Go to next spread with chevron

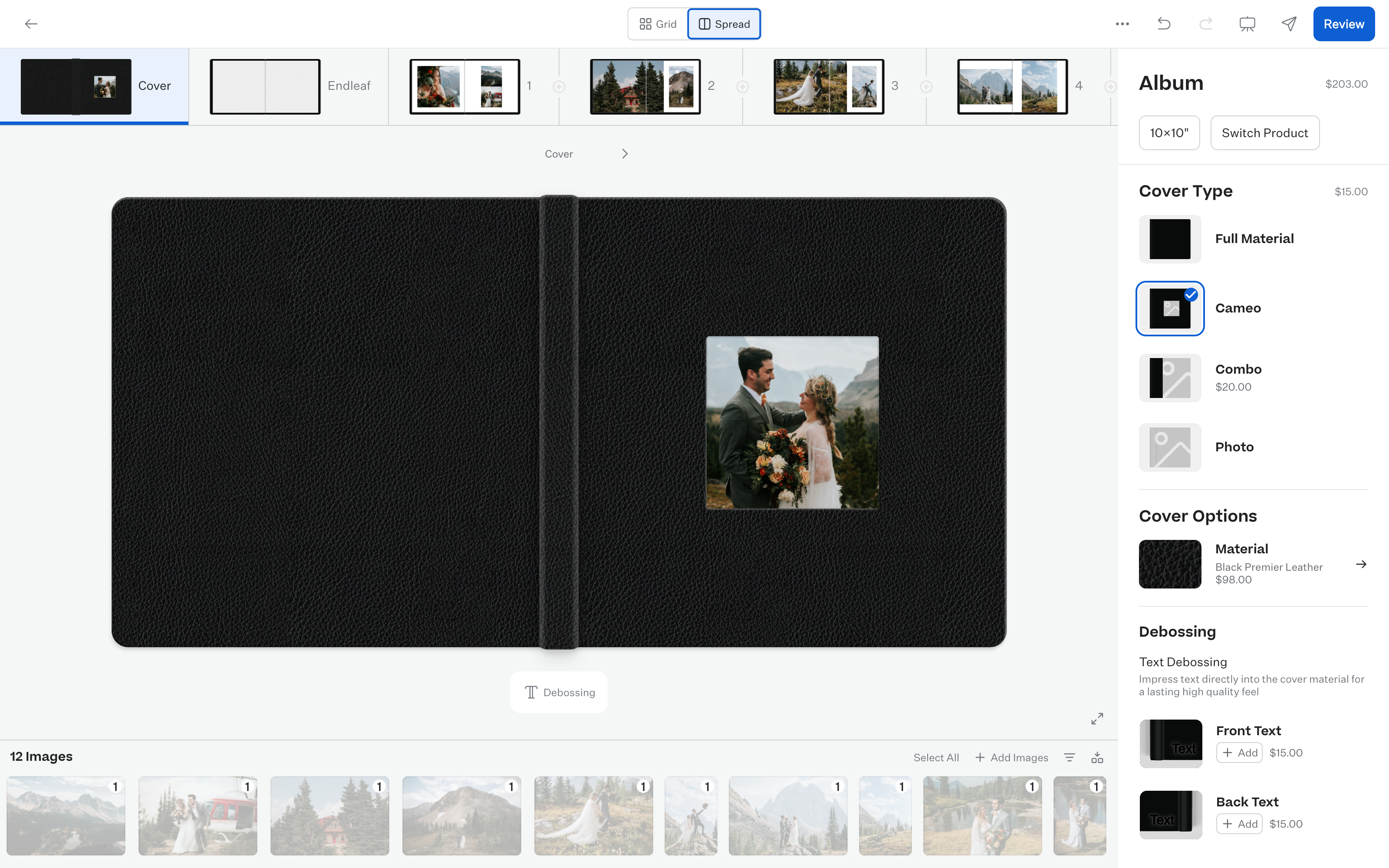(x=625, y=154)
